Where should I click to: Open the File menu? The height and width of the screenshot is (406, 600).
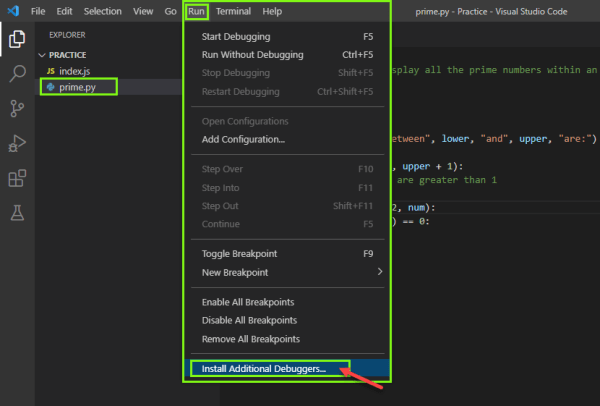click(x=38, y=11)
